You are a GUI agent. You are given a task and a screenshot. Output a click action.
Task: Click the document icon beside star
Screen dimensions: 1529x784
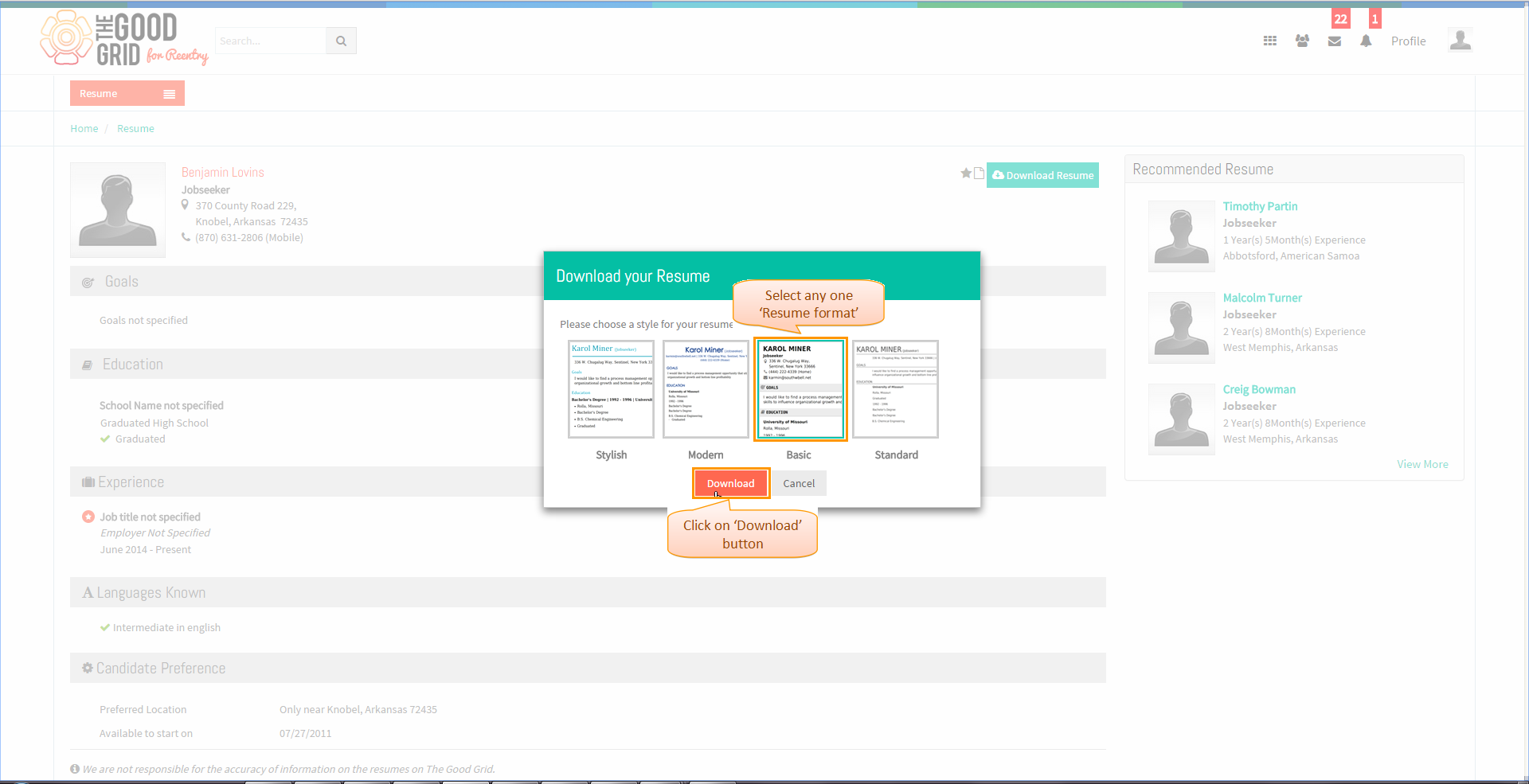point(979,173)
